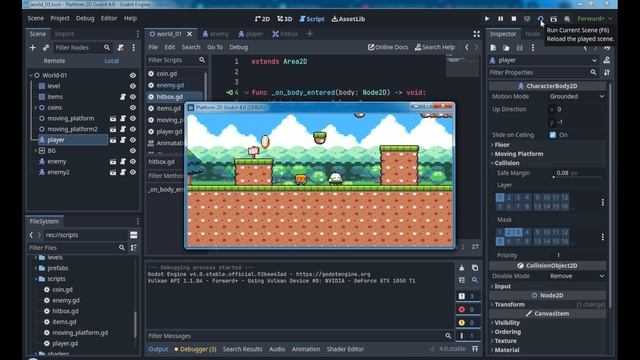
Task: Toggle visibility of level node
Action: tap(133, 86)
